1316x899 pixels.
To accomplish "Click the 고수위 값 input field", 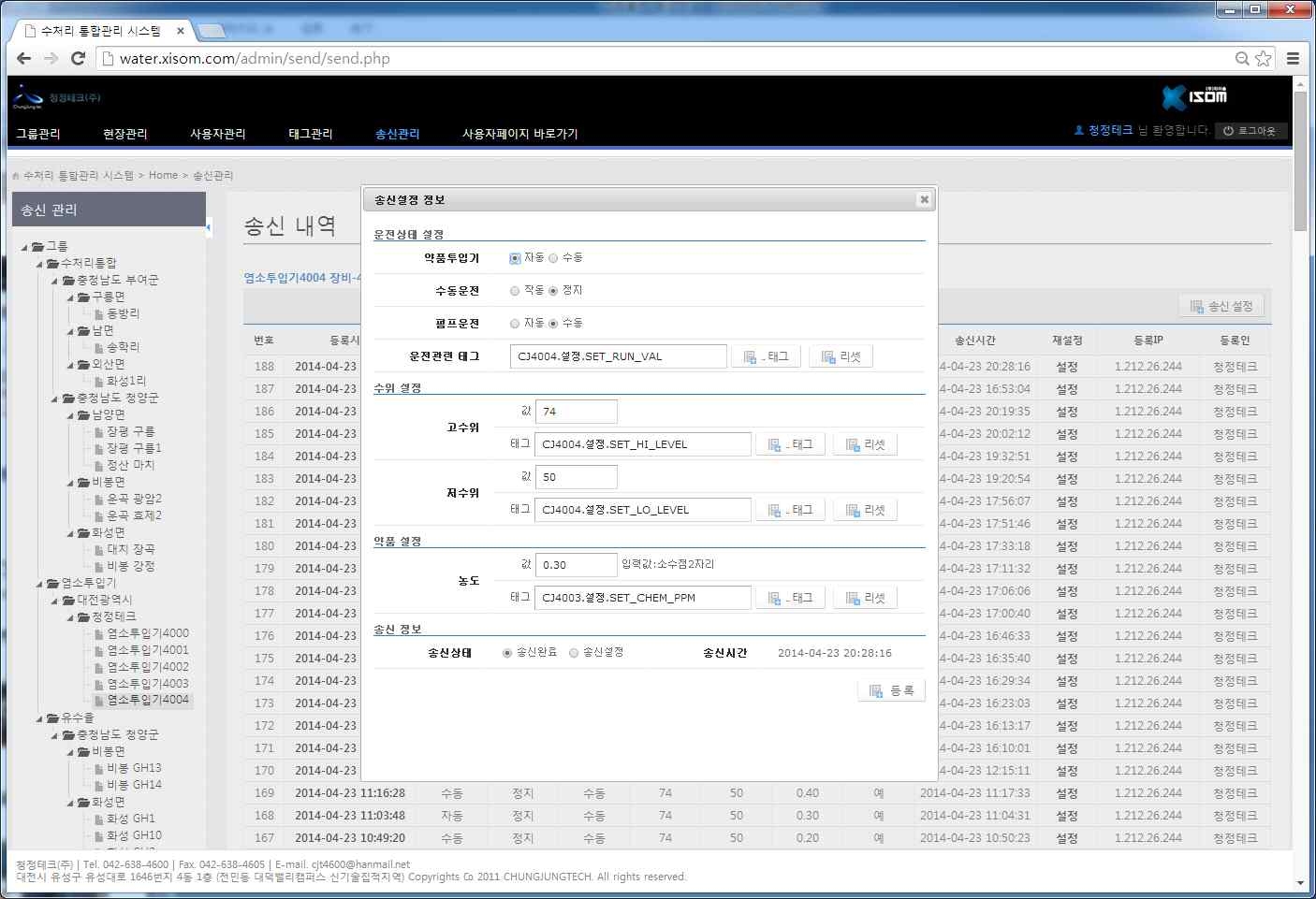I will click(576, 412).
